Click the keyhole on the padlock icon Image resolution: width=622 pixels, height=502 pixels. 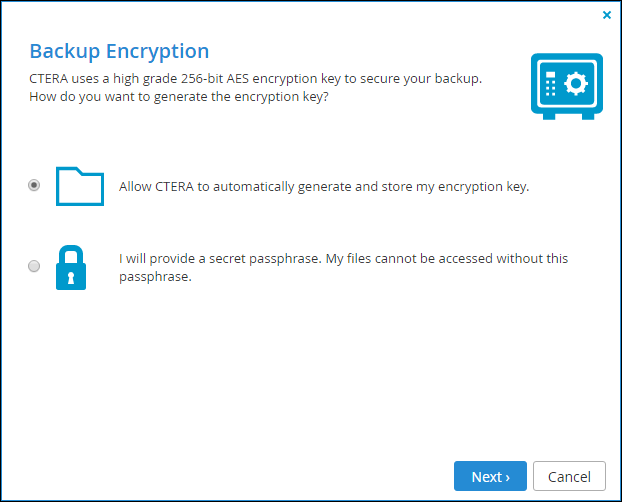pos(71,278)
